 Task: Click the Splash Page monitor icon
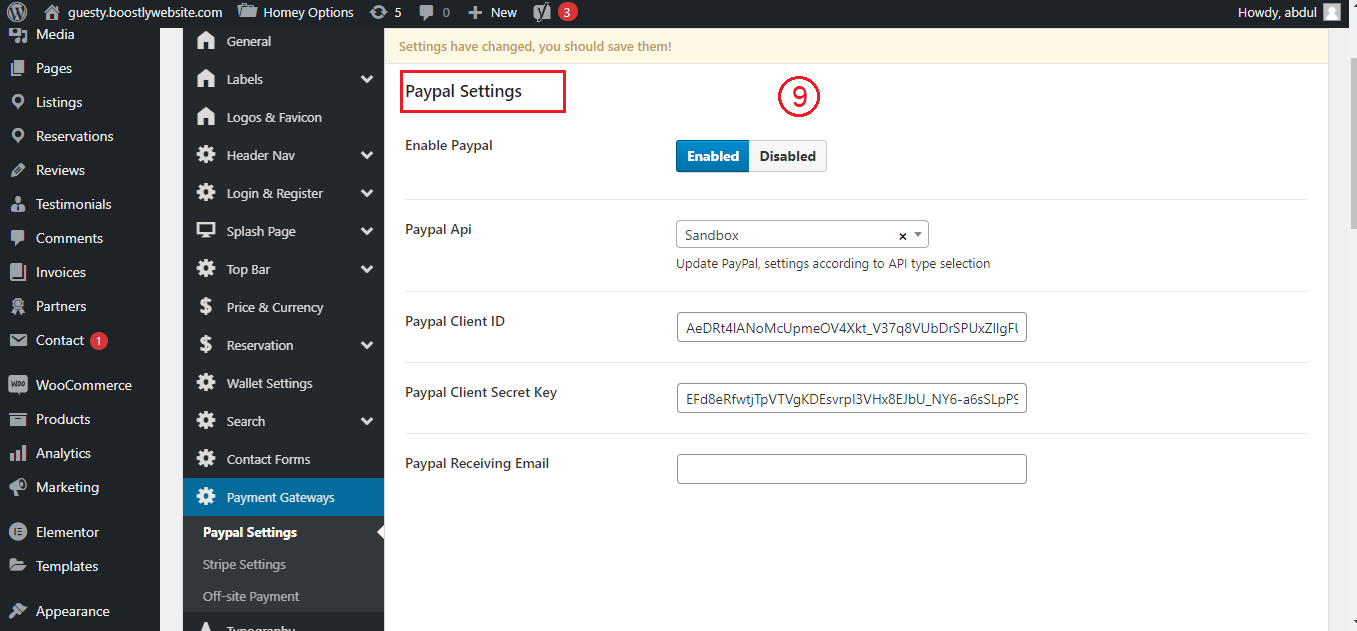tap(206, 231)
